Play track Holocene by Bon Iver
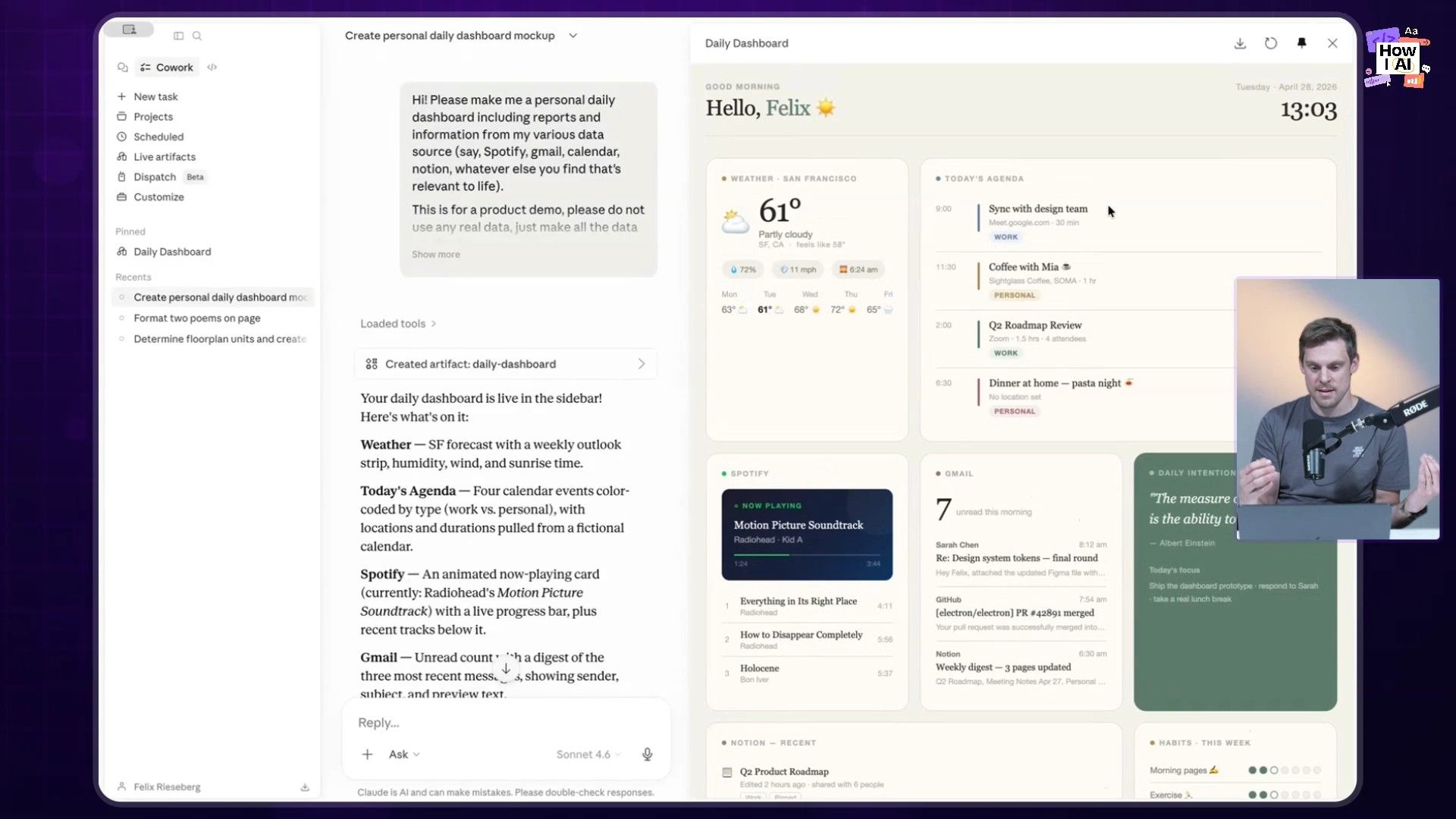The height and width of the screenshot is (819, 1456). click(x=807, y=673)
